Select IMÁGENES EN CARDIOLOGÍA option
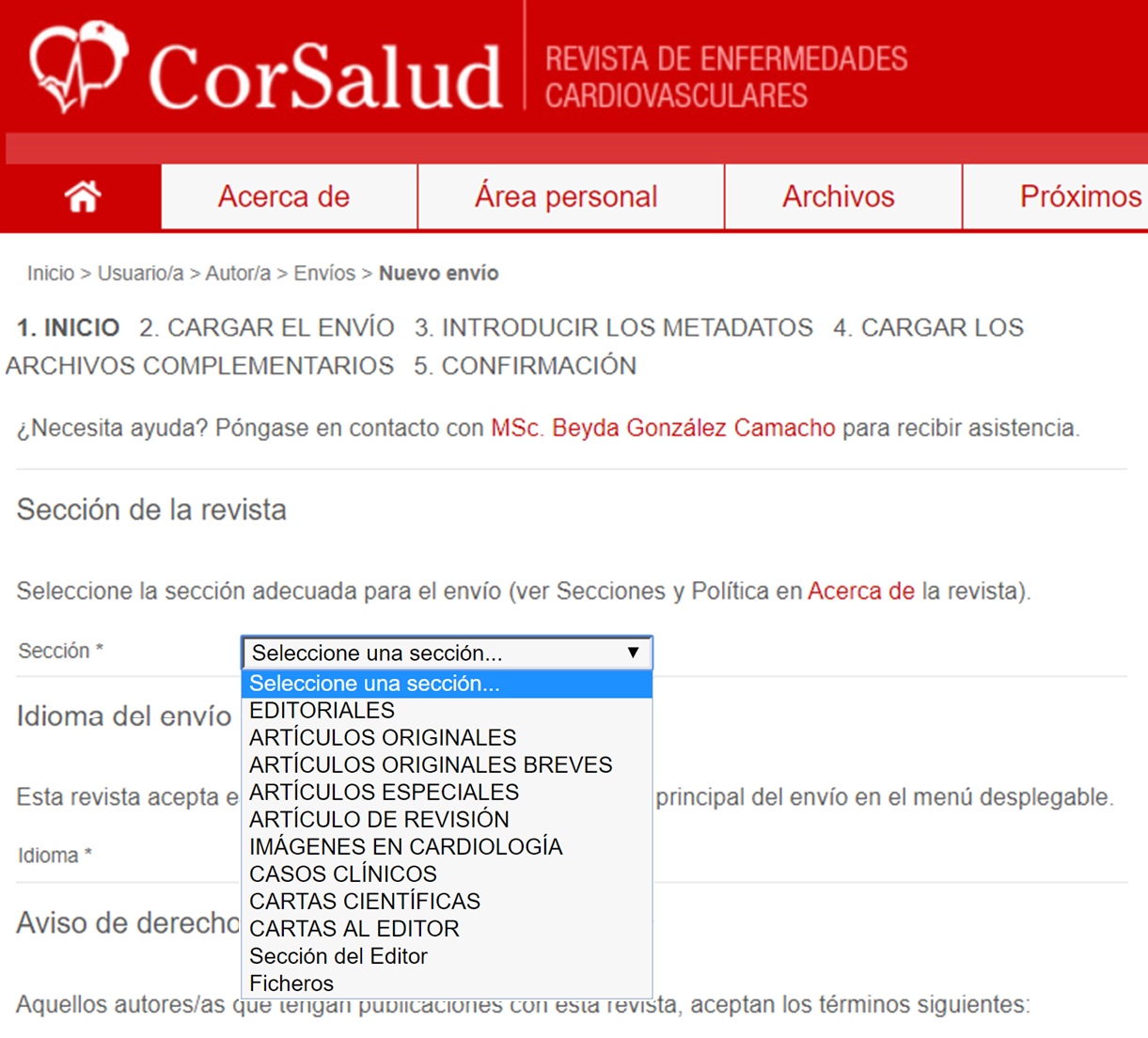The image size is (1148, 1038). tap(405, 847)
